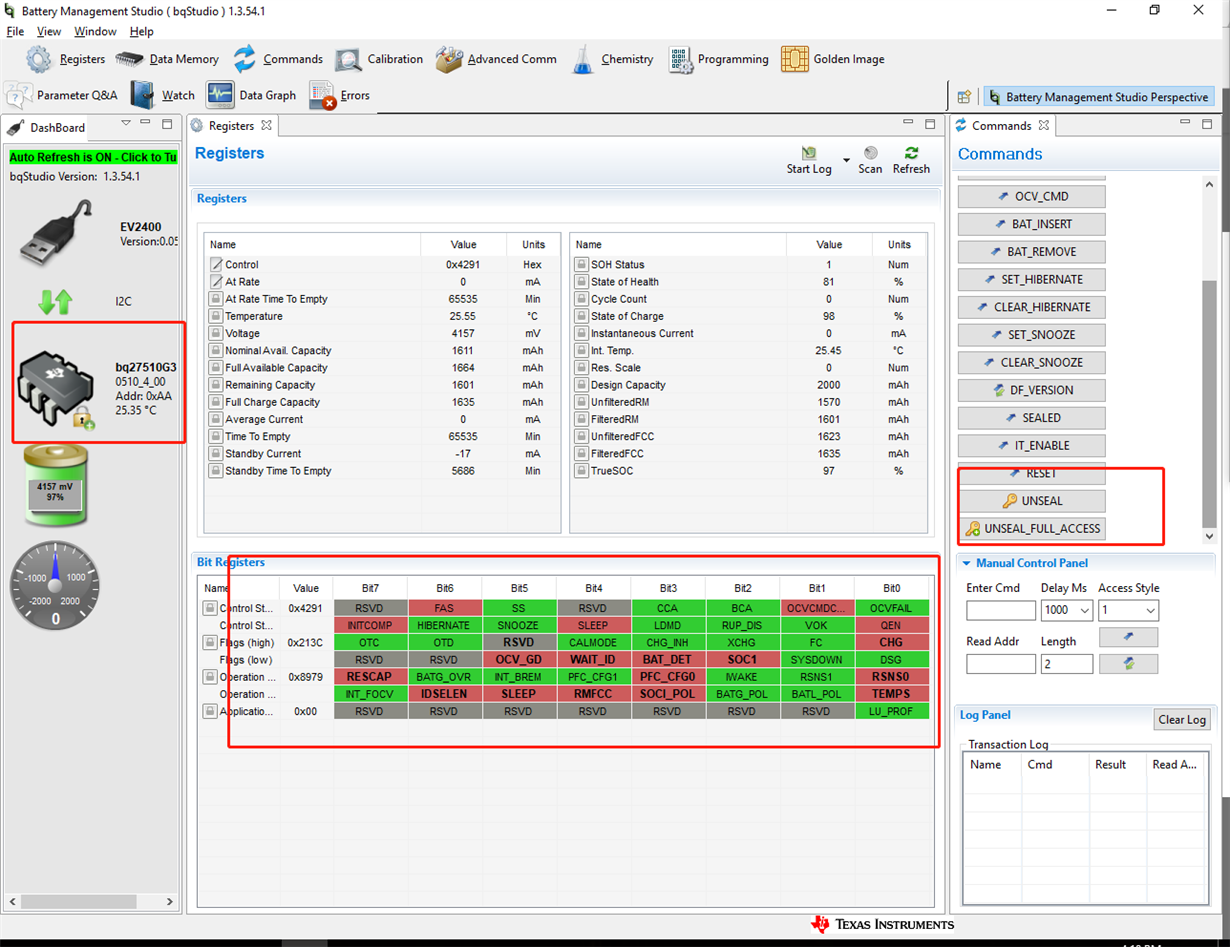Close the Registers tab

(267, 125)
